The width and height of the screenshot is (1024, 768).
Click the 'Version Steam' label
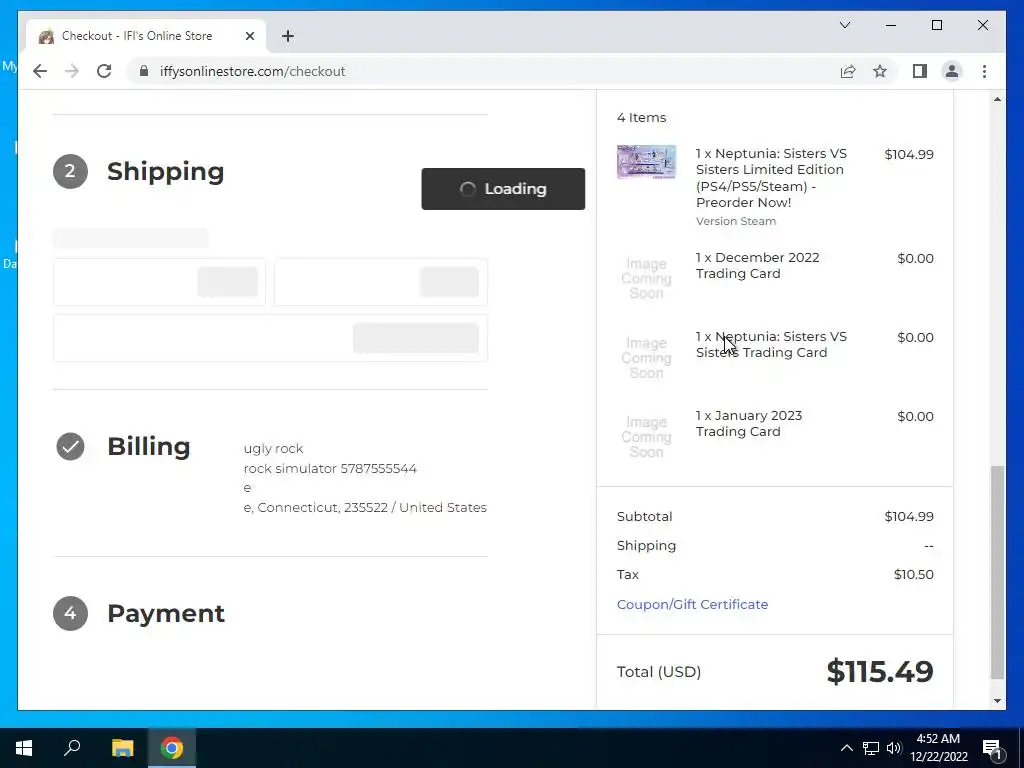click(x=735, y=221)
